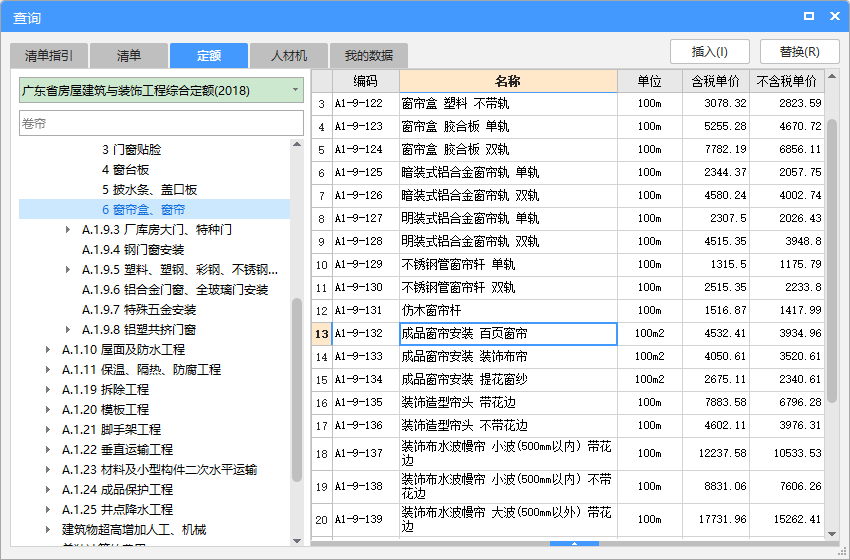Click the bottom panel collapse arrow handle

click(x=574, y=543)
